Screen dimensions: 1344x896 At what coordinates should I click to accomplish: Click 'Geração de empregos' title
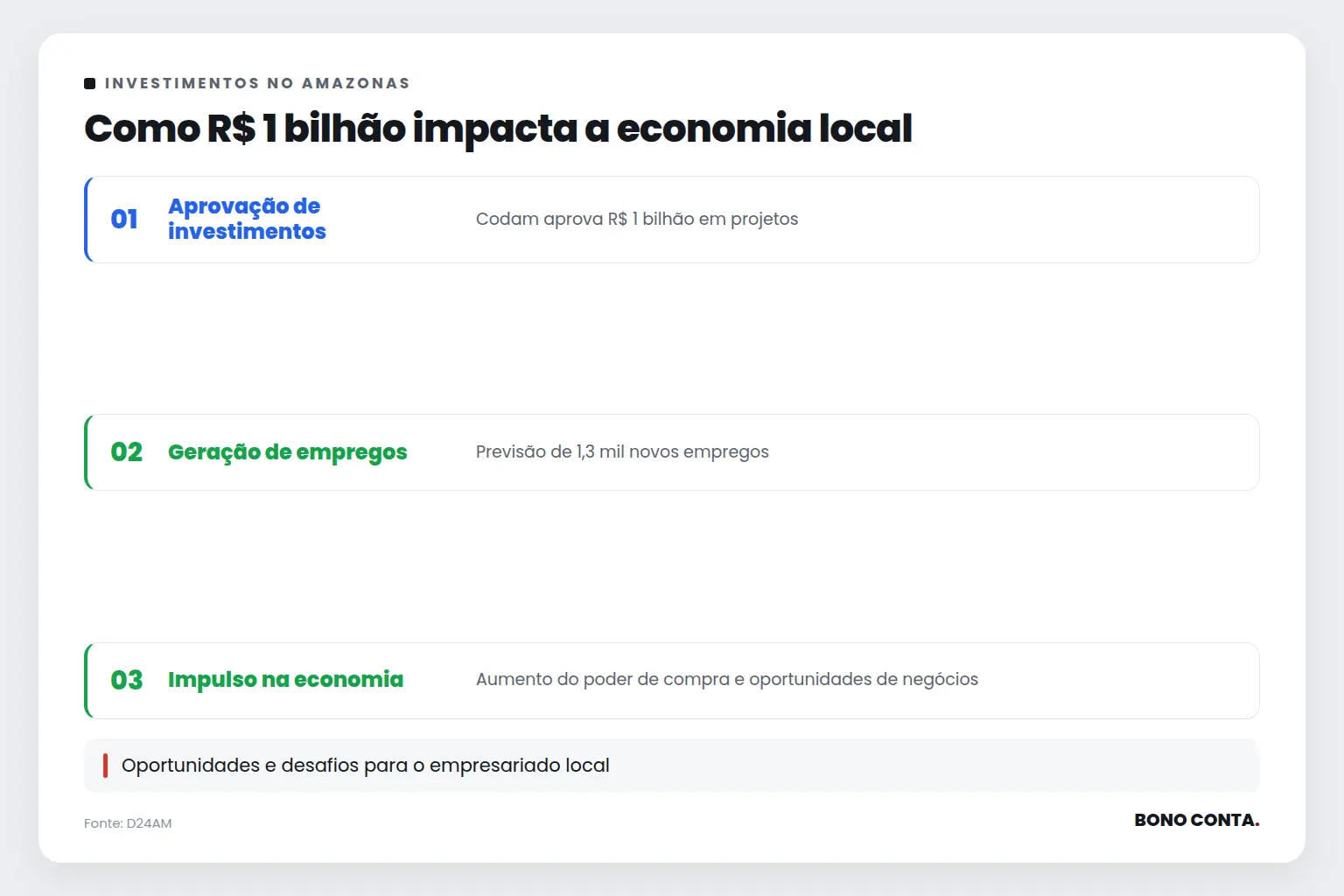288,452
